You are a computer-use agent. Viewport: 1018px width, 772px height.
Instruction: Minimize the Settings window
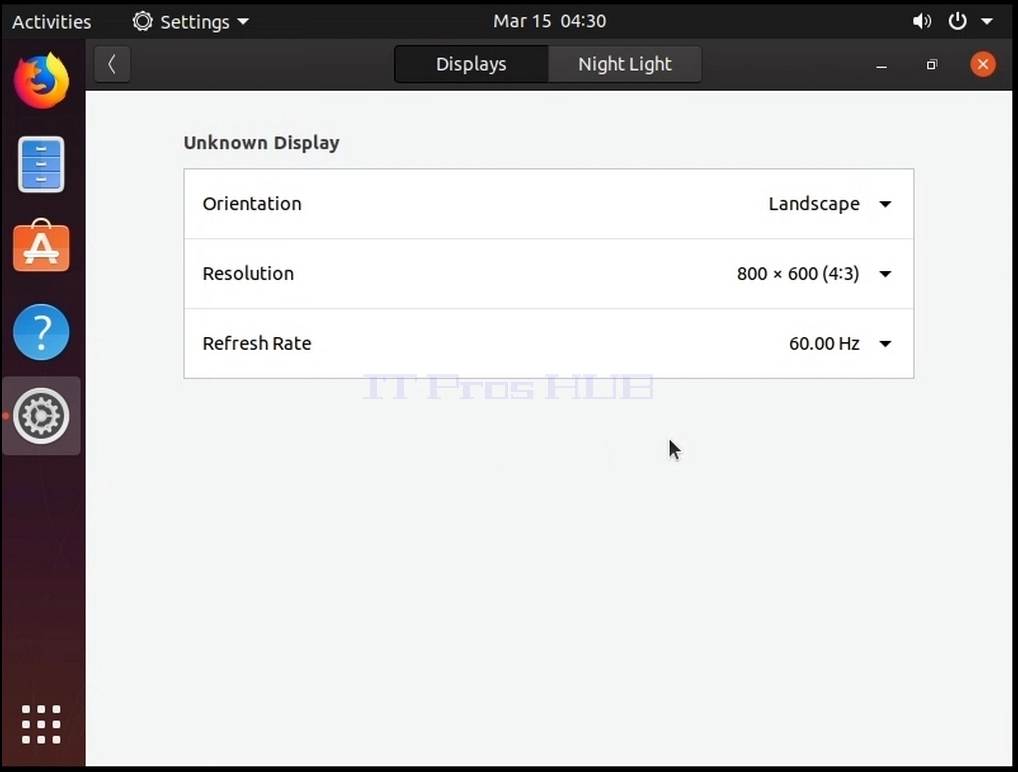(881, 65)
